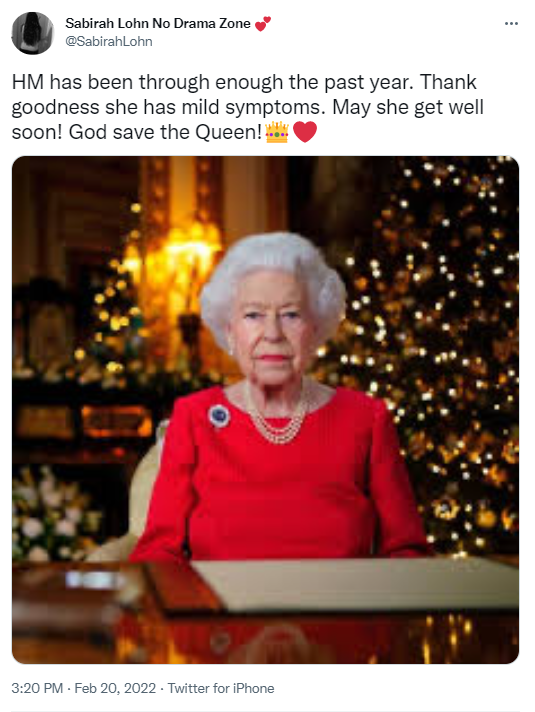
Task: Click the 3:20 PM timestamp
Action: 37,688
